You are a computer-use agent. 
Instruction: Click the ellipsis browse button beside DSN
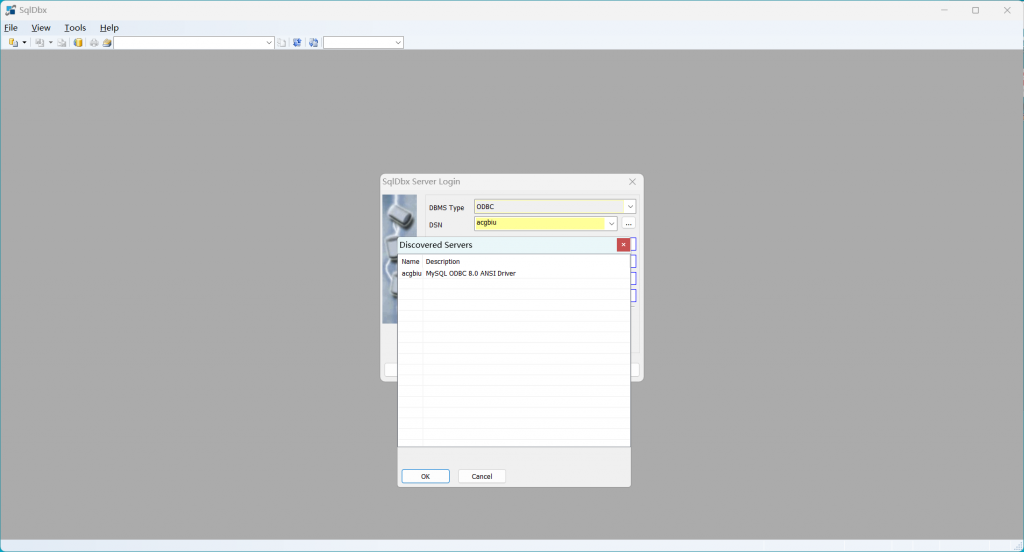[x=628, y=223]
